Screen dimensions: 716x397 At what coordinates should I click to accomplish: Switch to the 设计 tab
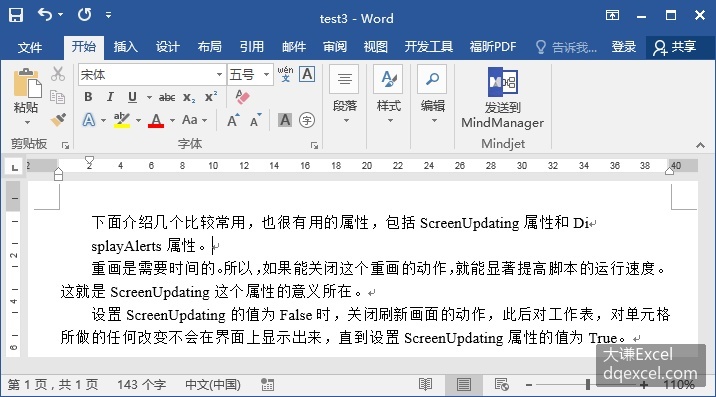click(168, 47)
